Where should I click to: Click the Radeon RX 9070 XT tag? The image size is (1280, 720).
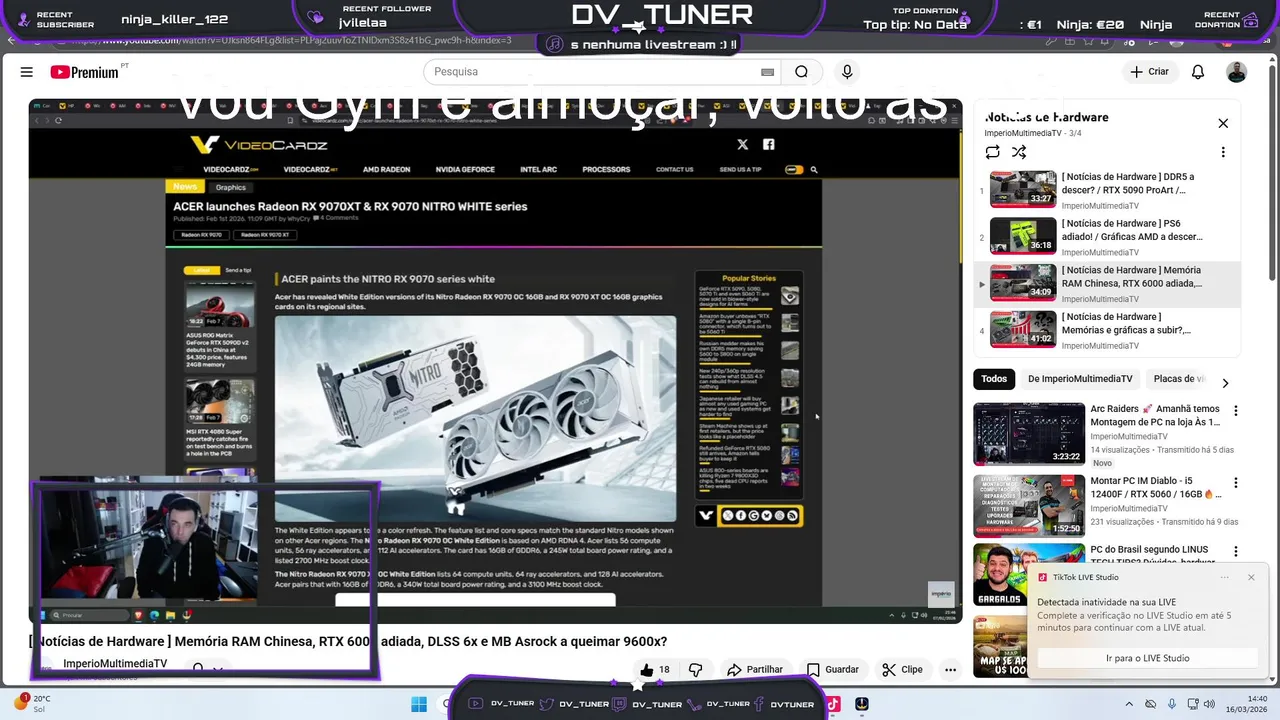(265, 235)
